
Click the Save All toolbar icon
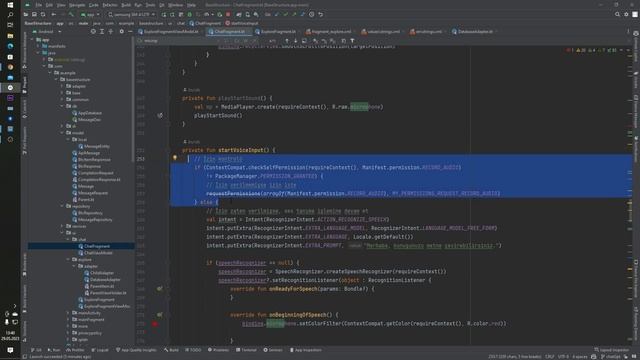pos(34,14)
